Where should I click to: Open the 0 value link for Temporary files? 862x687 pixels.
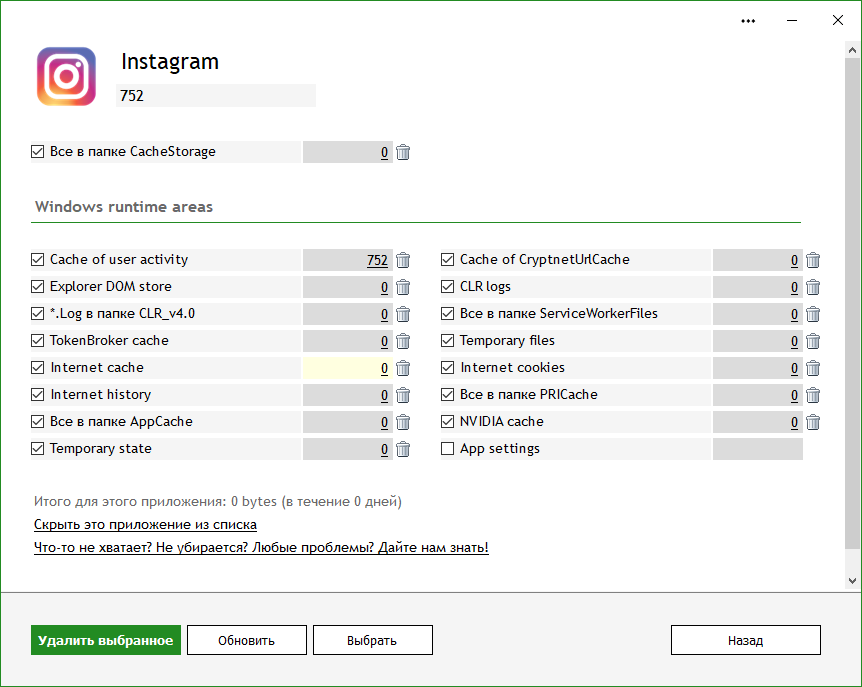tap(794, 341)
